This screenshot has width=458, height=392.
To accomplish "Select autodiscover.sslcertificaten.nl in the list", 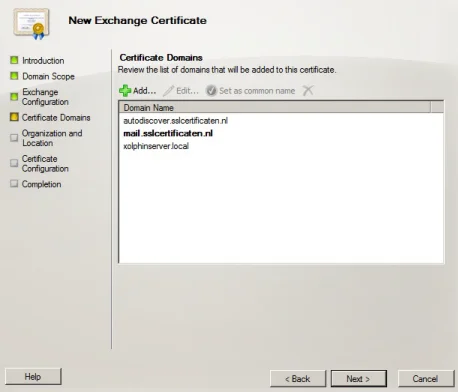I will pos(175,121).
